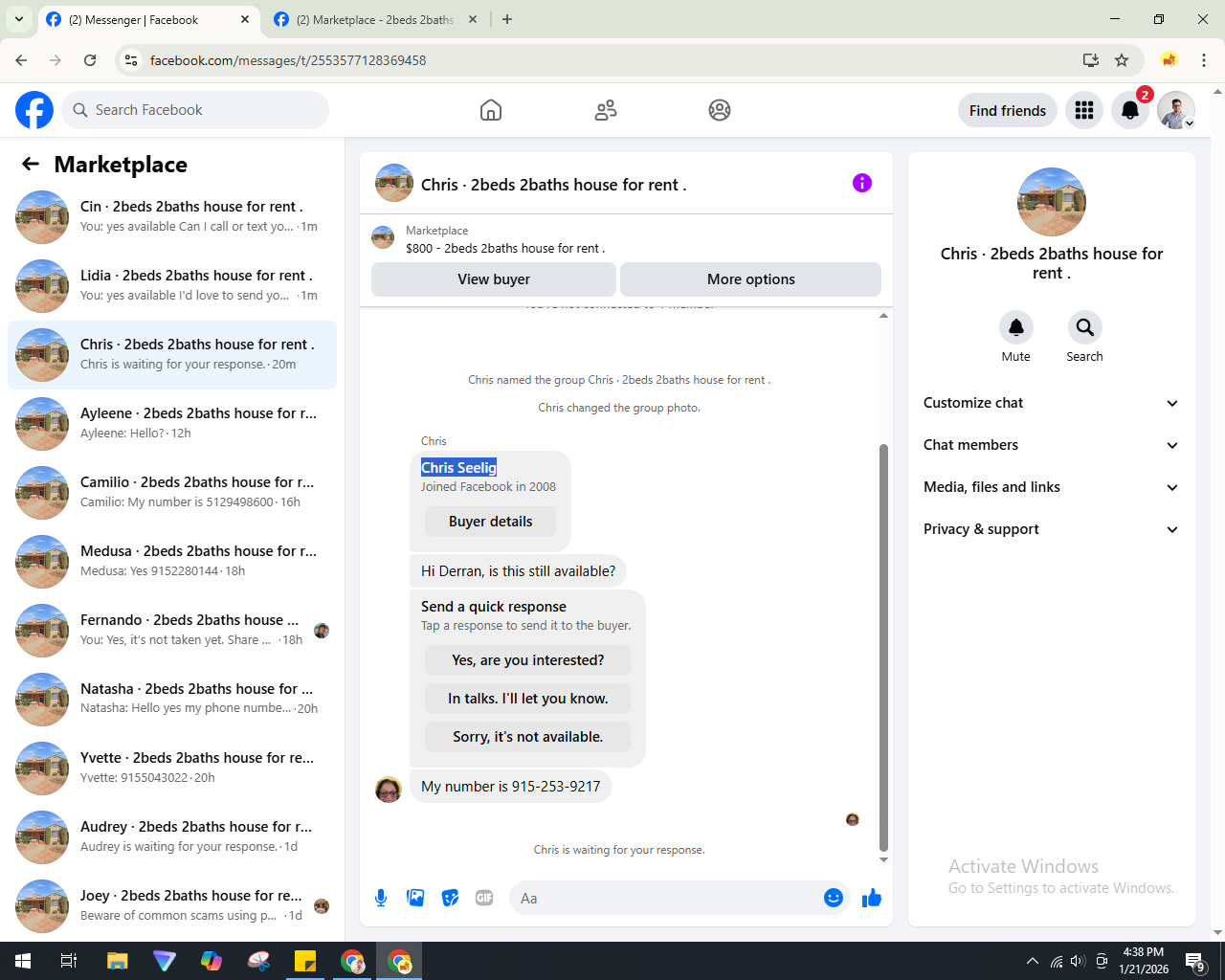Image resolution: width=1225 pixels, height=980 pixels.
Task: Attach a photo file icon
Action: point(415,898)
